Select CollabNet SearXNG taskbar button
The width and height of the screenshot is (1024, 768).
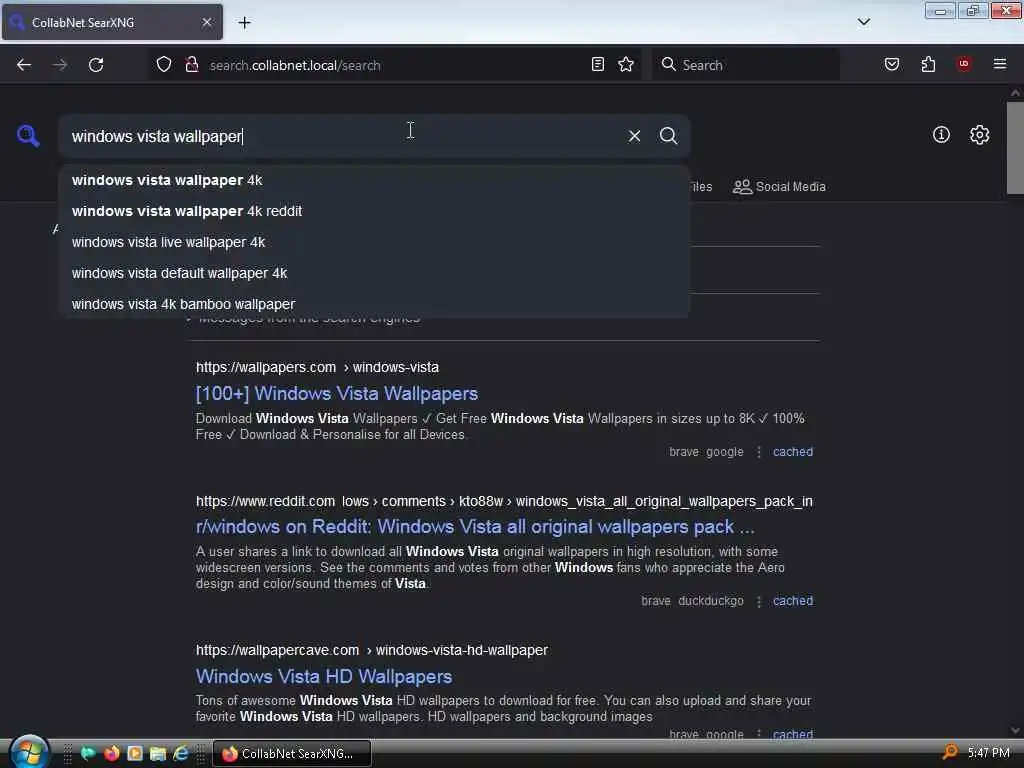point(293,754)
